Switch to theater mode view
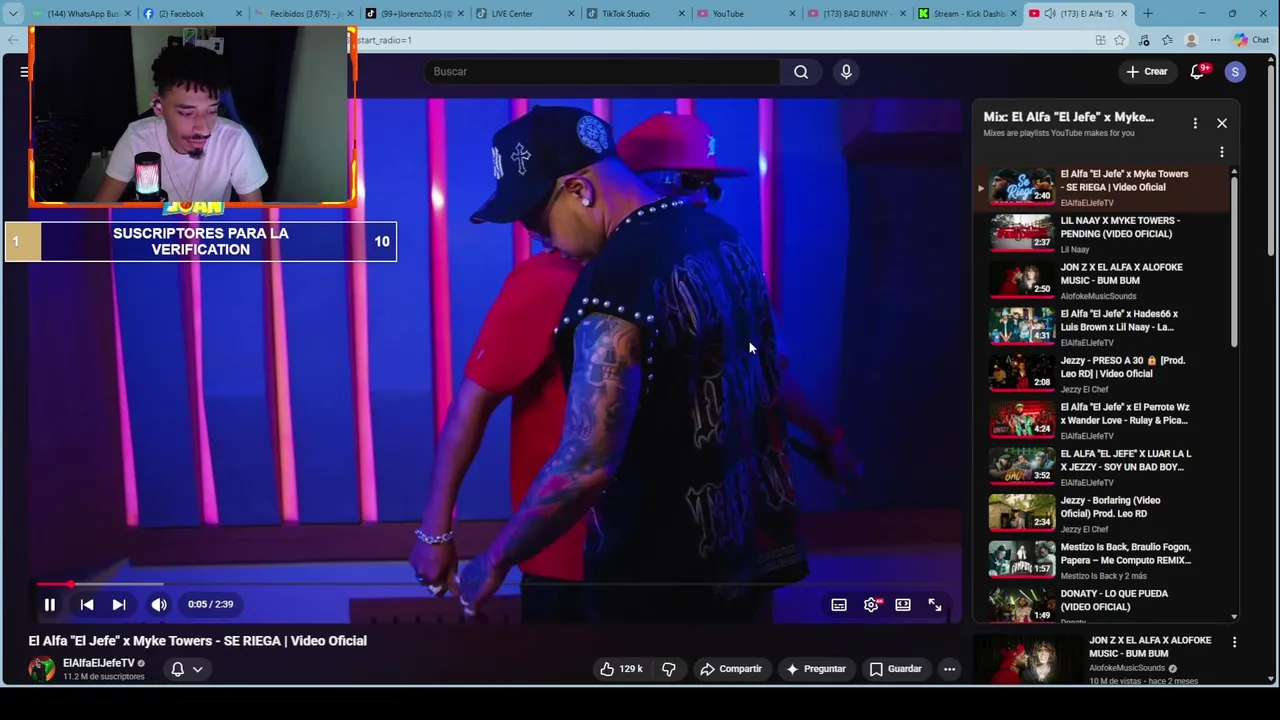The height and width of the screenshot is (720, 1280). point(903,604)
